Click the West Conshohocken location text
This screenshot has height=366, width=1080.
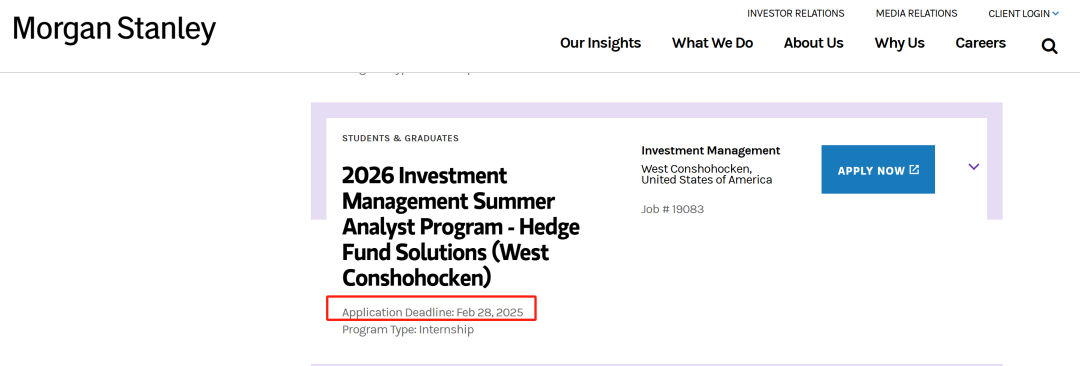pyautogui.click(x=707, y=174)
